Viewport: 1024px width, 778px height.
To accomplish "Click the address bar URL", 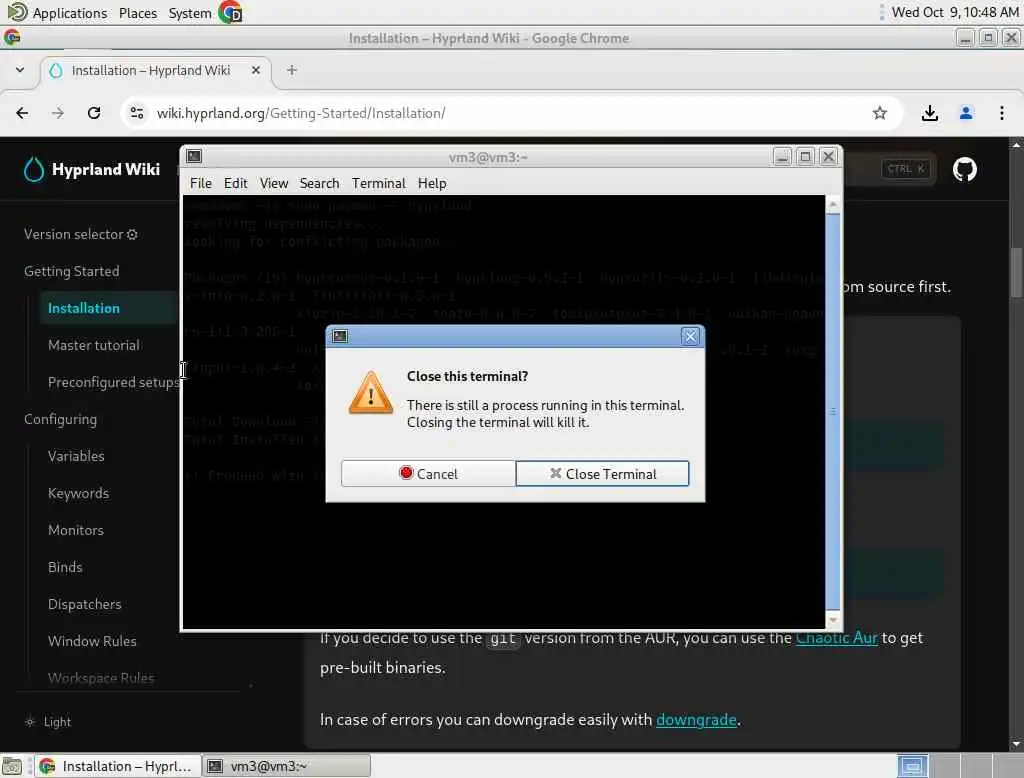I will tap(301, 113).
